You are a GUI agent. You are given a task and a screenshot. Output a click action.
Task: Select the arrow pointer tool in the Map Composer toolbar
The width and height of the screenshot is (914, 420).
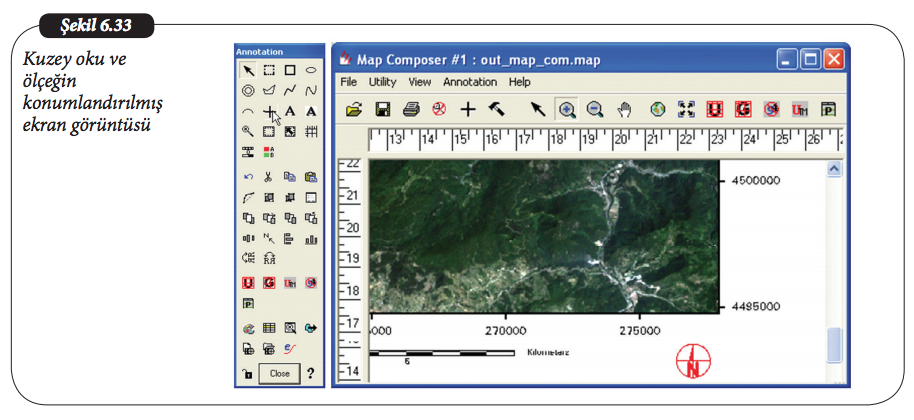point(538,110)
